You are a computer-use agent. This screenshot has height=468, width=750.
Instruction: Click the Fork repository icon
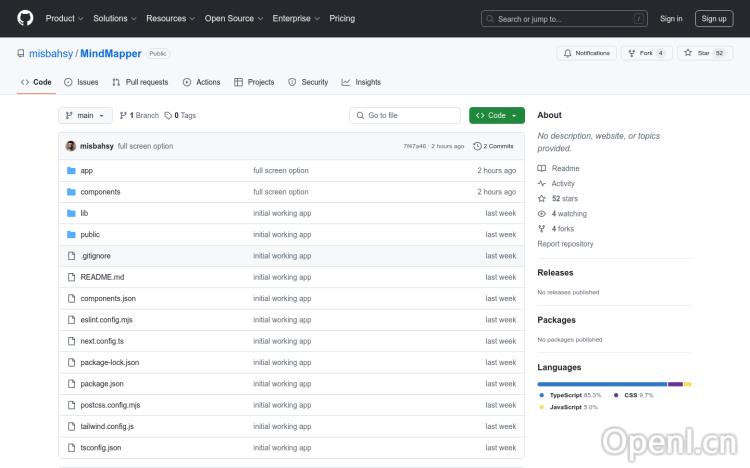click(x=631, y=53)
